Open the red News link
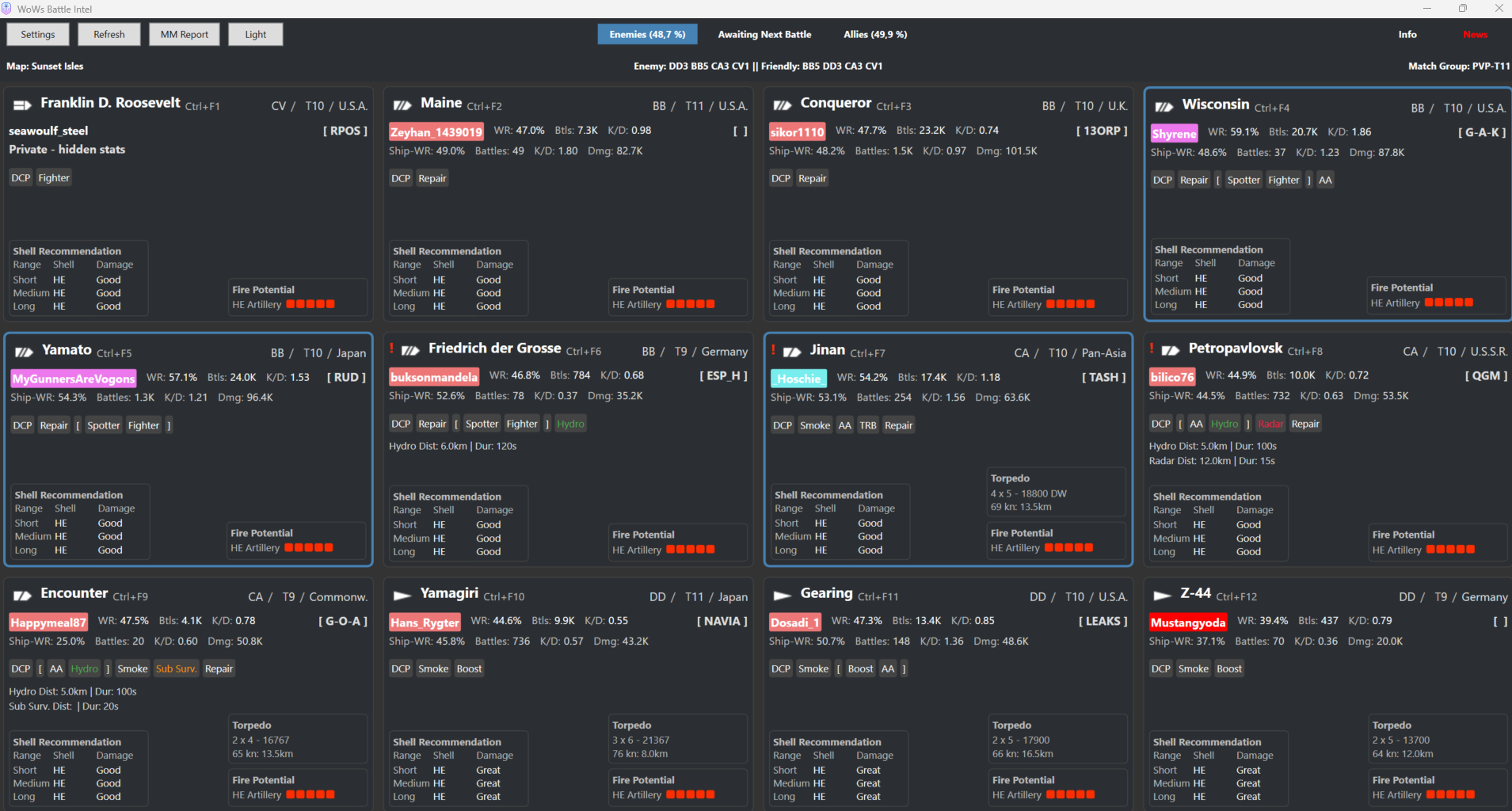This screenshot has height=811, width=1512. tap(1475, 34)
